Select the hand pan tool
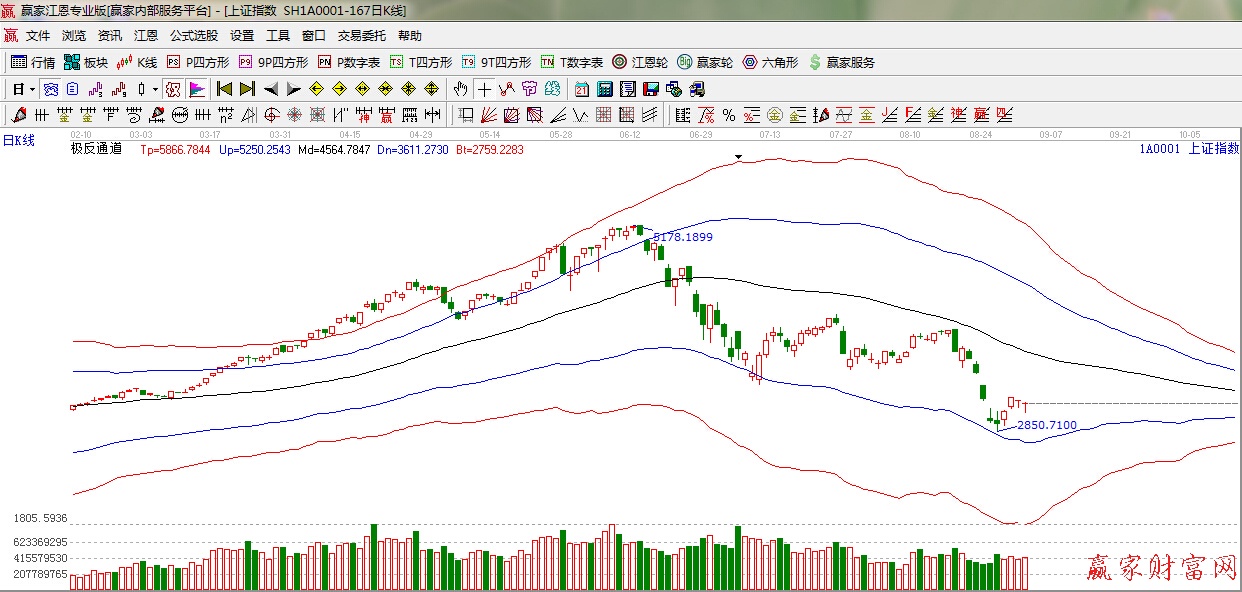 pos(460,89)
